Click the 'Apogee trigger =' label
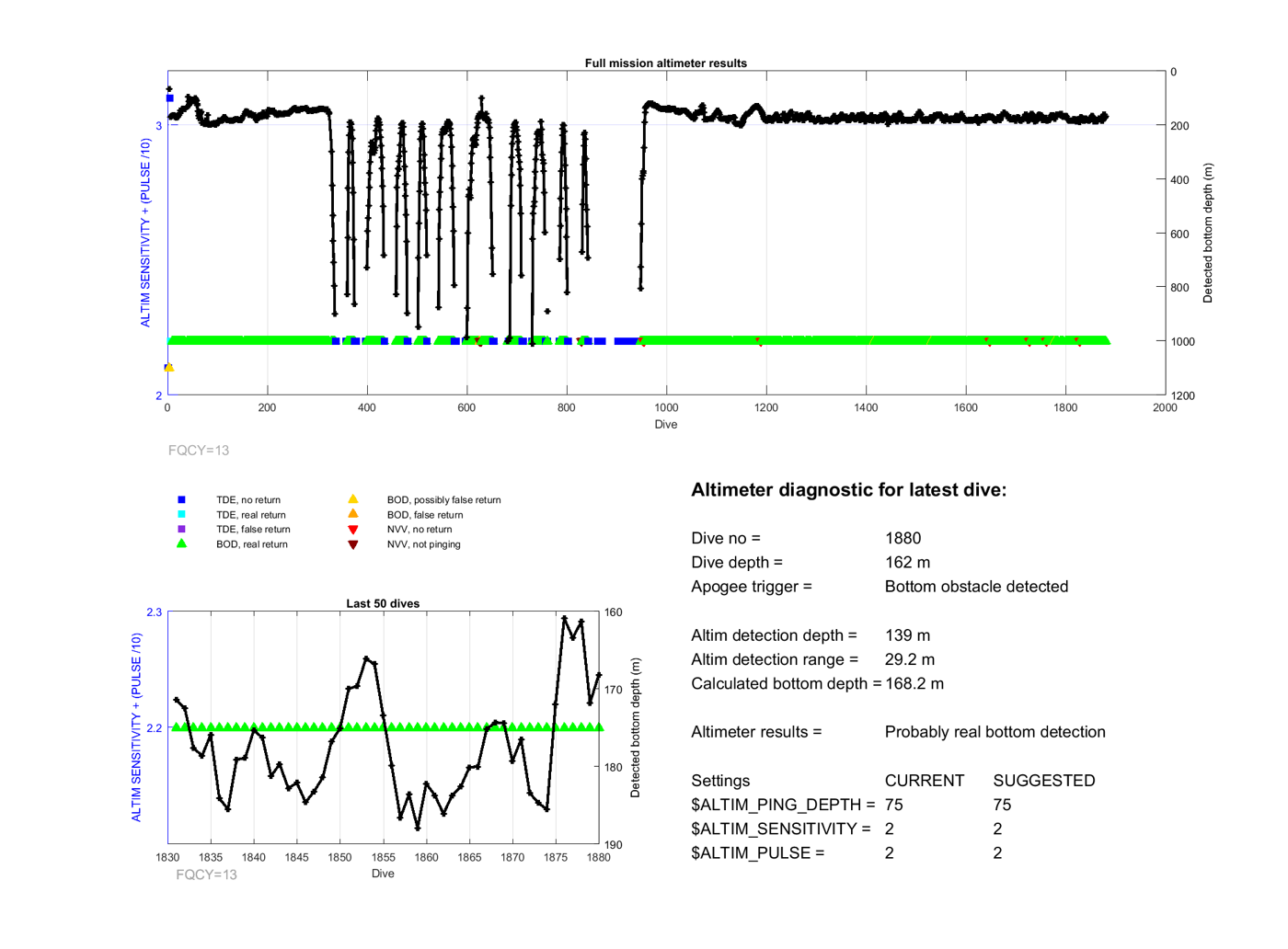Viewport: 1288px width, 949px height. [x=752, y=587]
